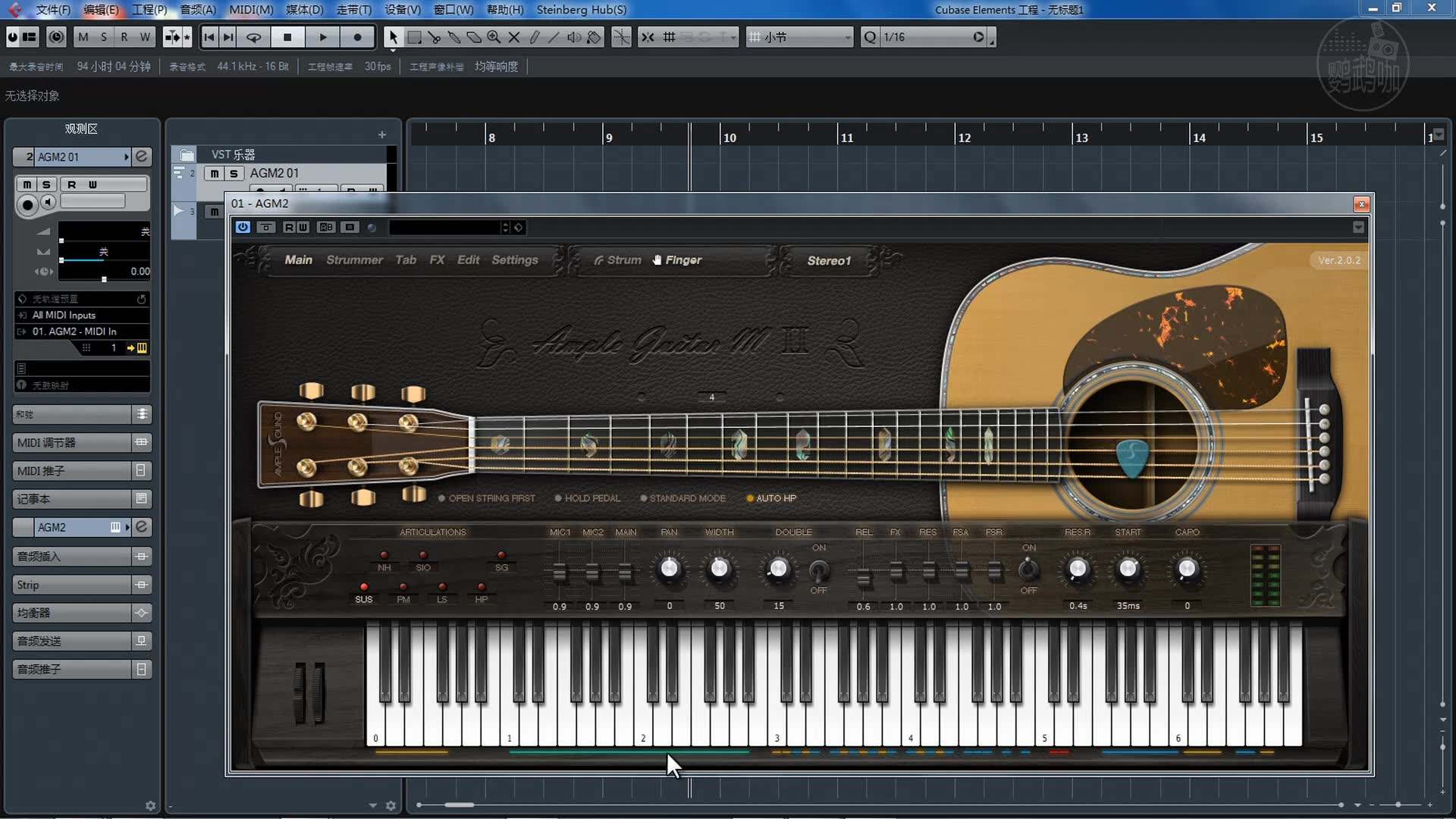Image resolution: width=1456 pixels, height=819 pixels.
Task: Select the Draw pencil tool
Action: 534,37
